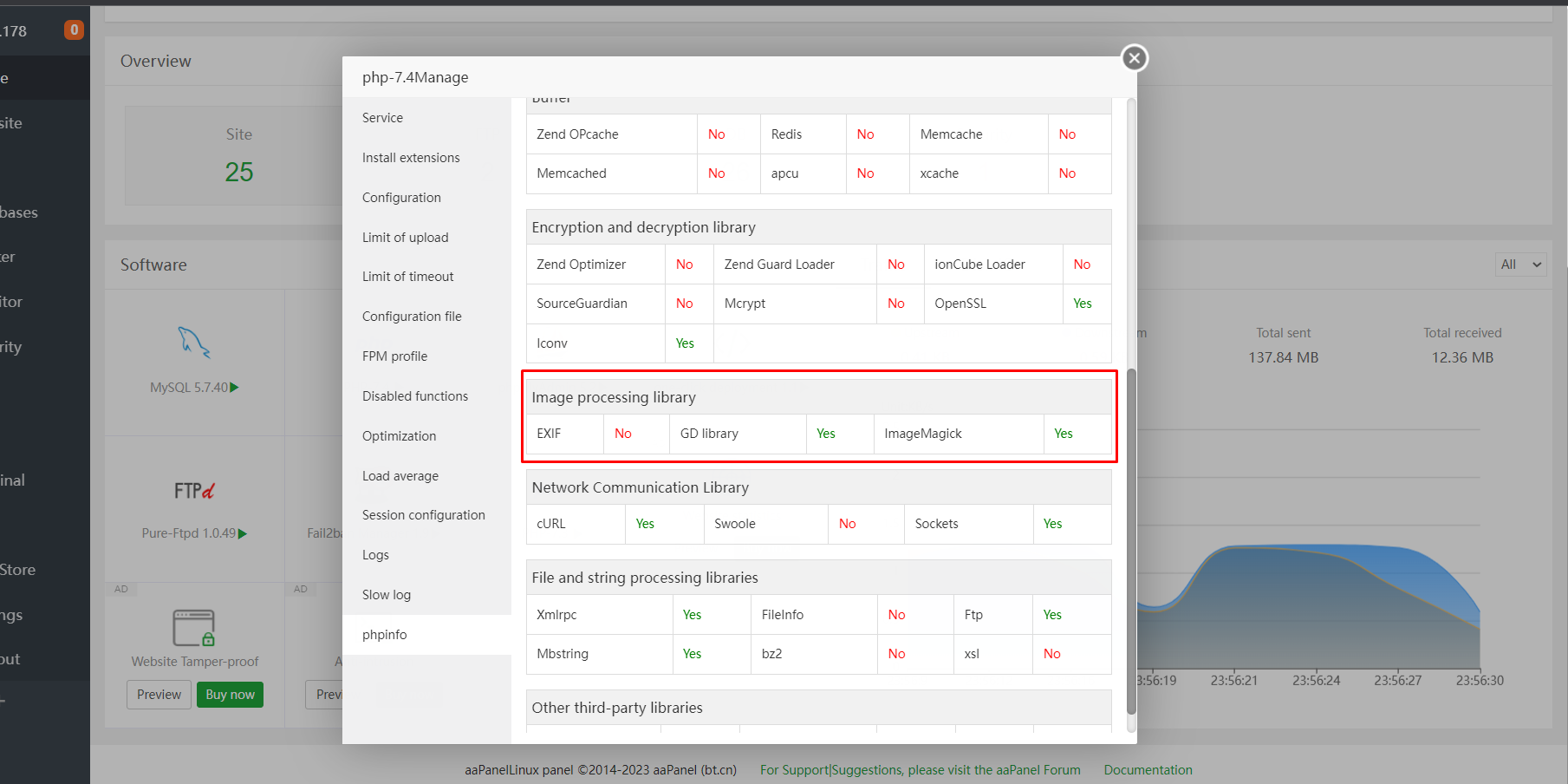Open Disabled functions
The height and width of the screenshot is (784, 1568).
[x=426, y=396]
